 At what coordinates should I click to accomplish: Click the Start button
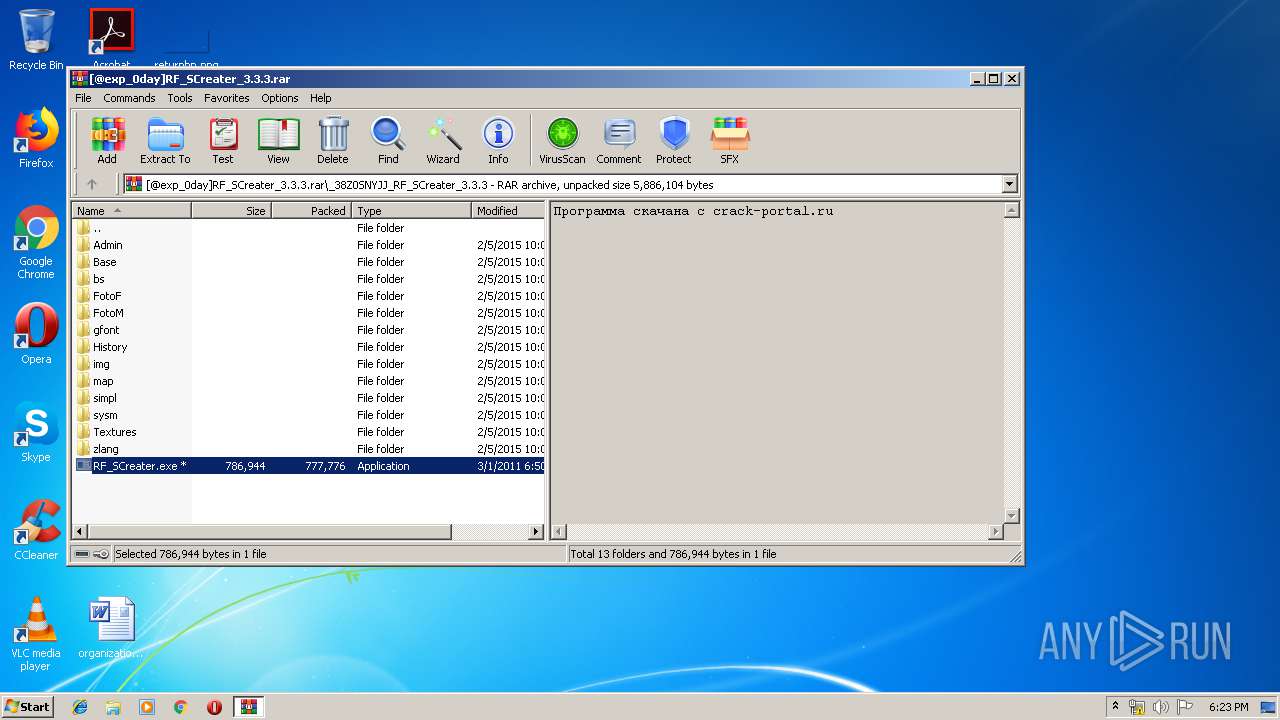pyautogui.click(x=27, y=707)
